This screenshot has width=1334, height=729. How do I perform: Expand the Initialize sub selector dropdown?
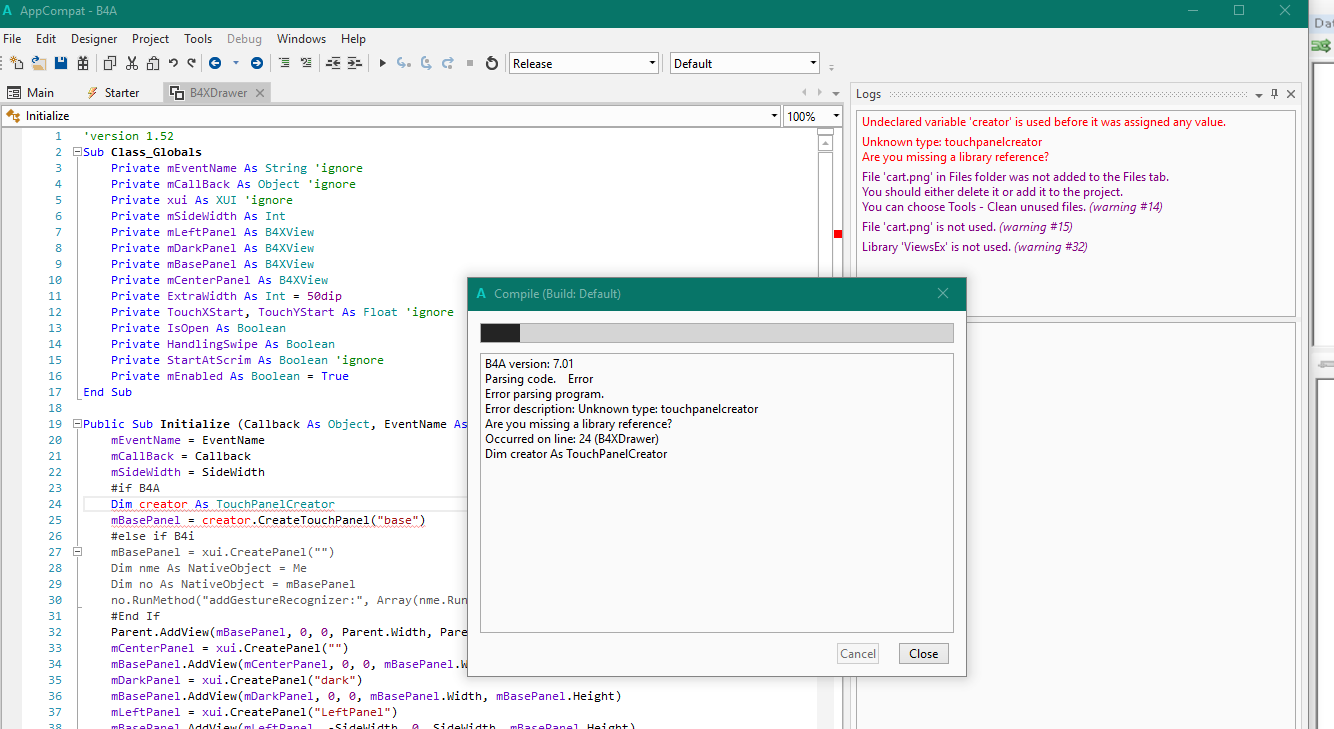click(774, 116)
